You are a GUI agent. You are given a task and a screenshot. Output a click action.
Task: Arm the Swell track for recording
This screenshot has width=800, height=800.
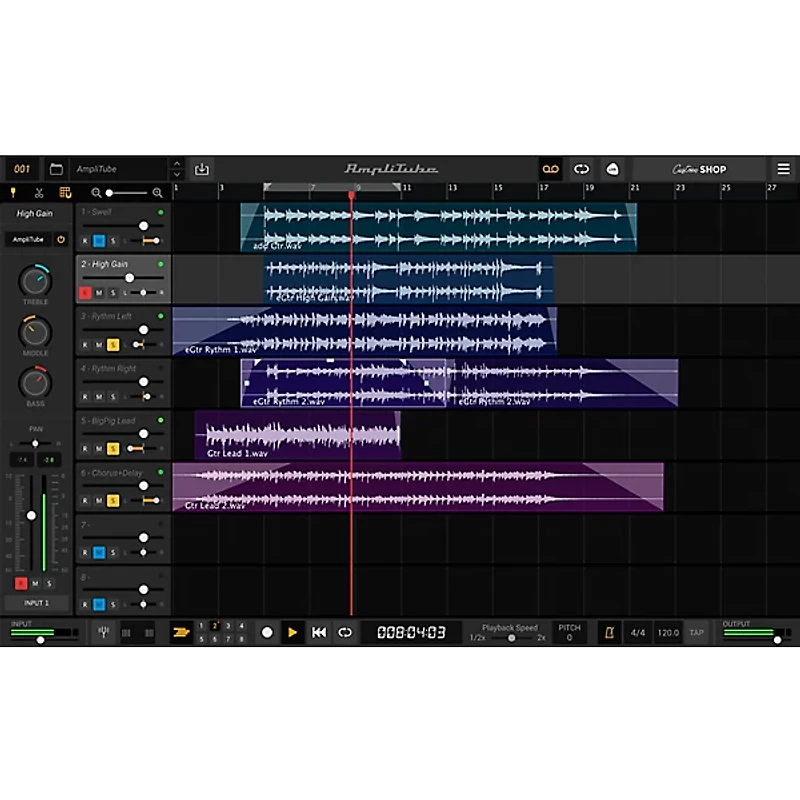(85, 240)
